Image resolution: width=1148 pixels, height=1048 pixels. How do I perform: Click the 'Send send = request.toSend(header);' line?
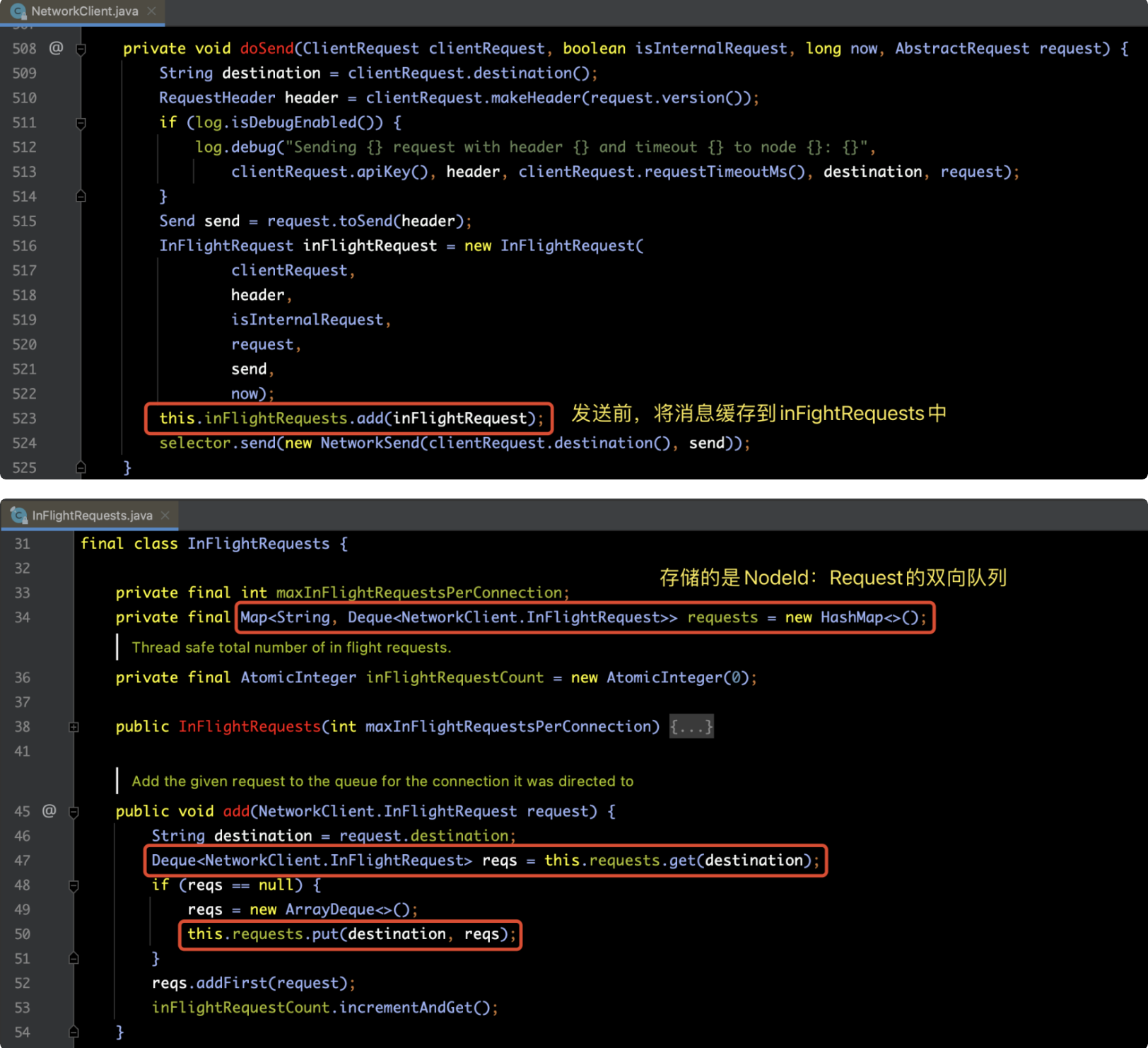point(315,221)
